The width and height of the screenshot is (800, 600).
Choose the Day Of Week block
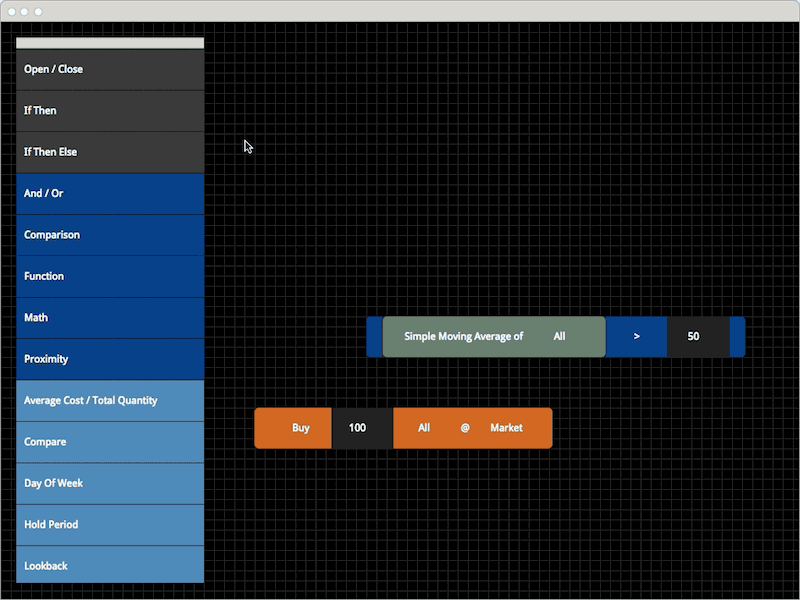(110, 483)
